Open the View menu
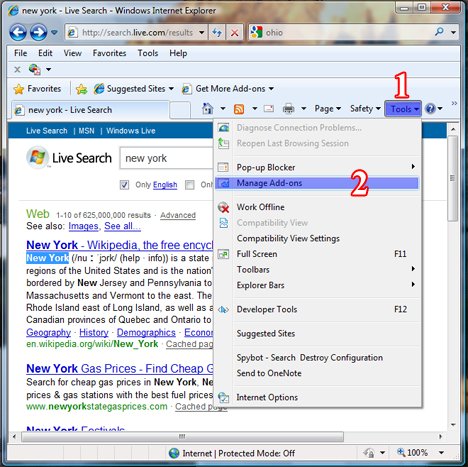 point(73,53)
